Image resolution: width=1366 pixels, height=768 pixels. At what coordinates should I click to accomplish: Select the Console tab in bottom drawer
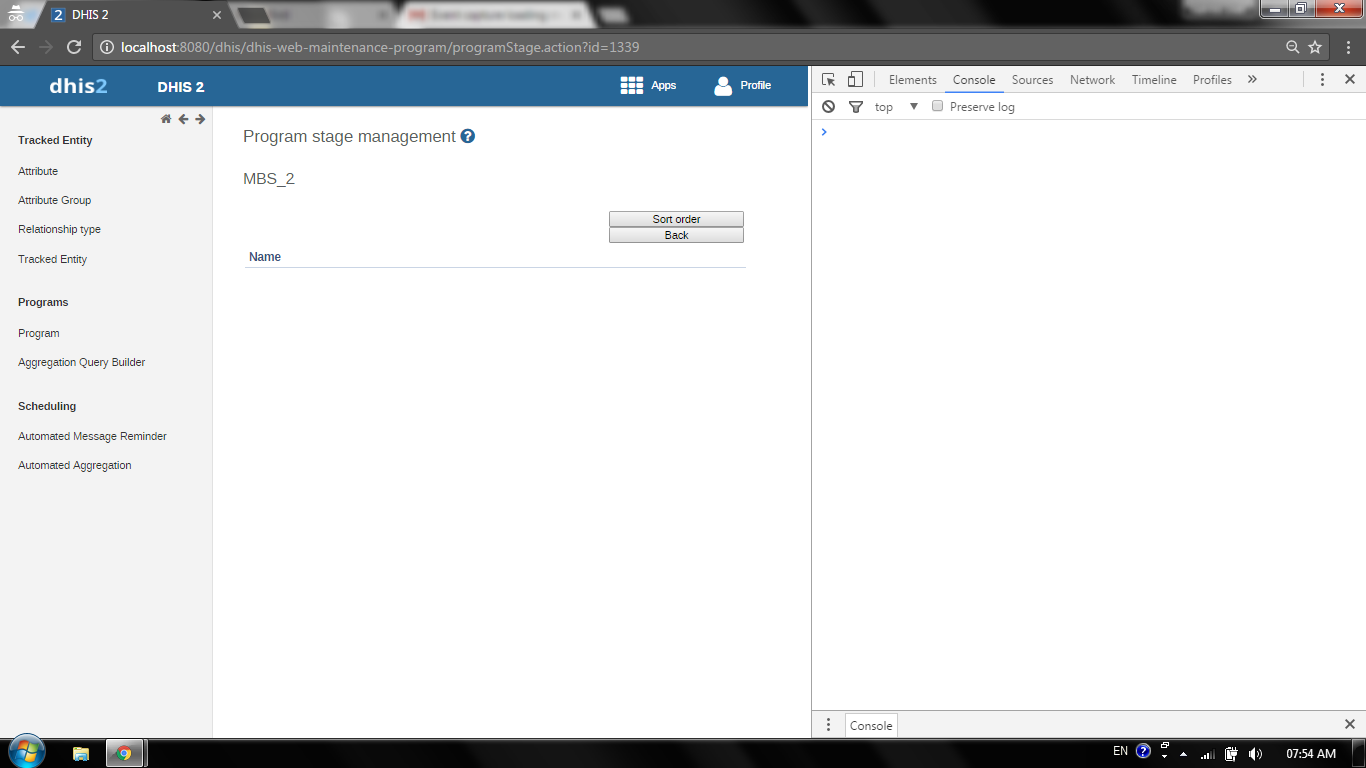870,726
